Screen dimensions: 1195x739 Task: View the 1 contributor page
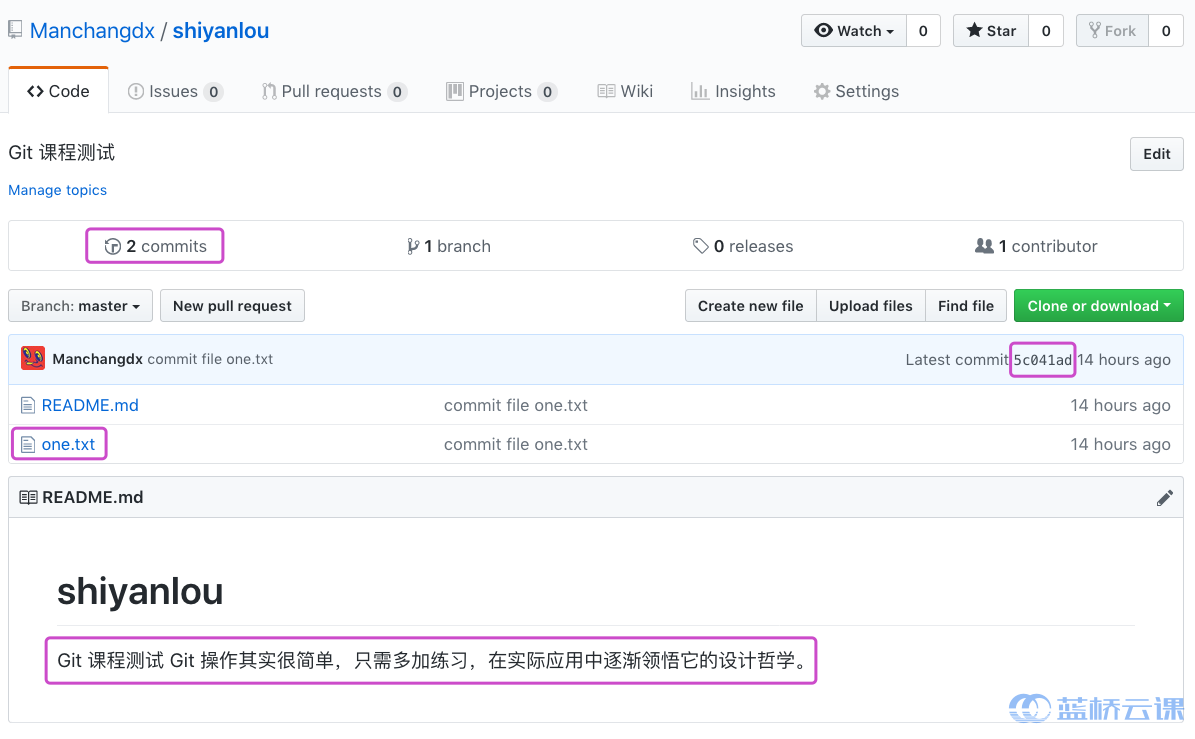(1036, 246)
